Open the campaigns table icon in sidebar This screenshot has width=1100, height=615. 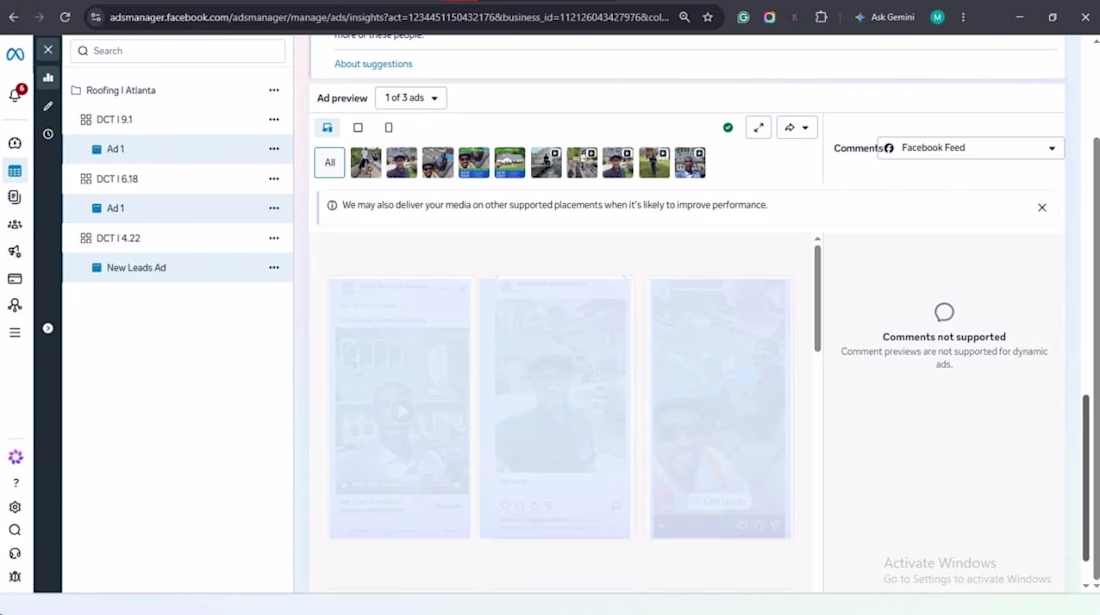[x=15, y=171]
